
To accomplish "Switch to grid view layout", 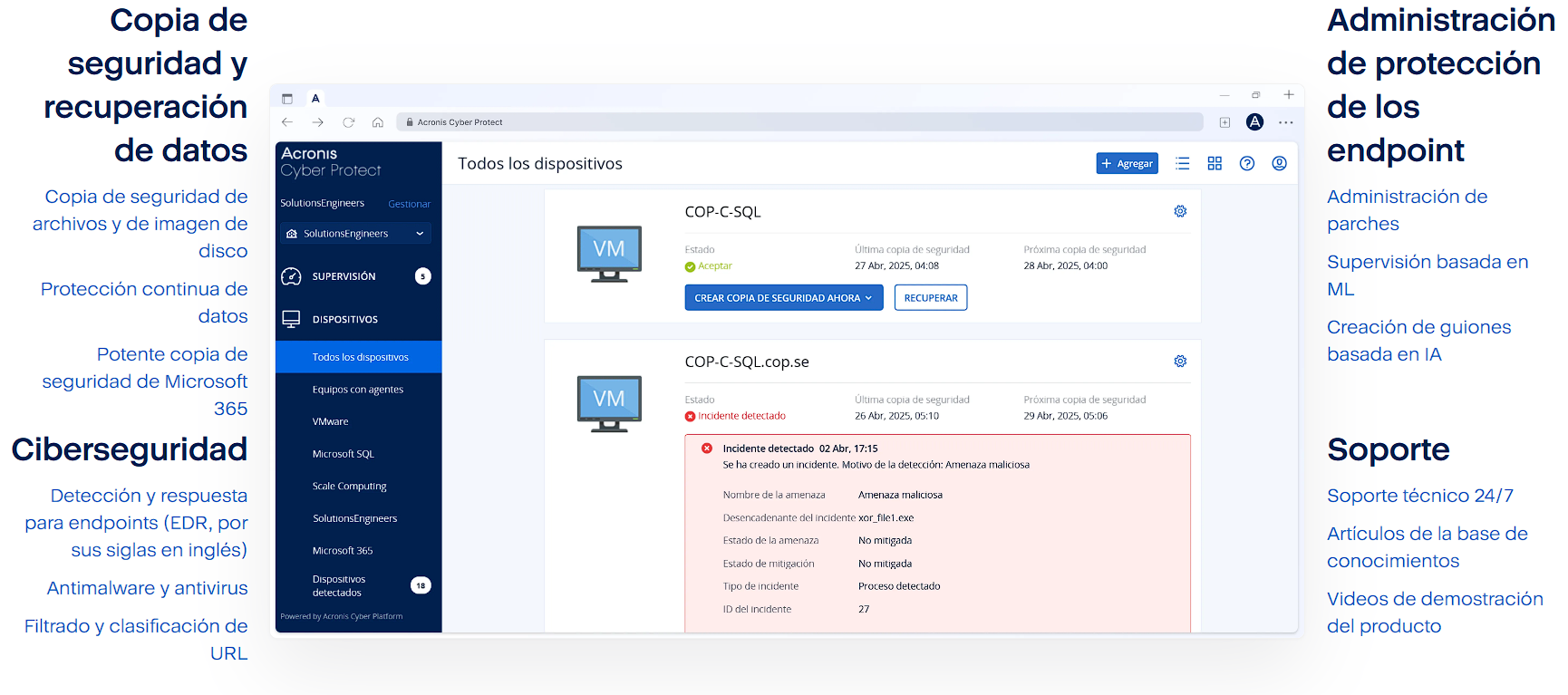I will pyautogui.click(x=1215, y=164).
